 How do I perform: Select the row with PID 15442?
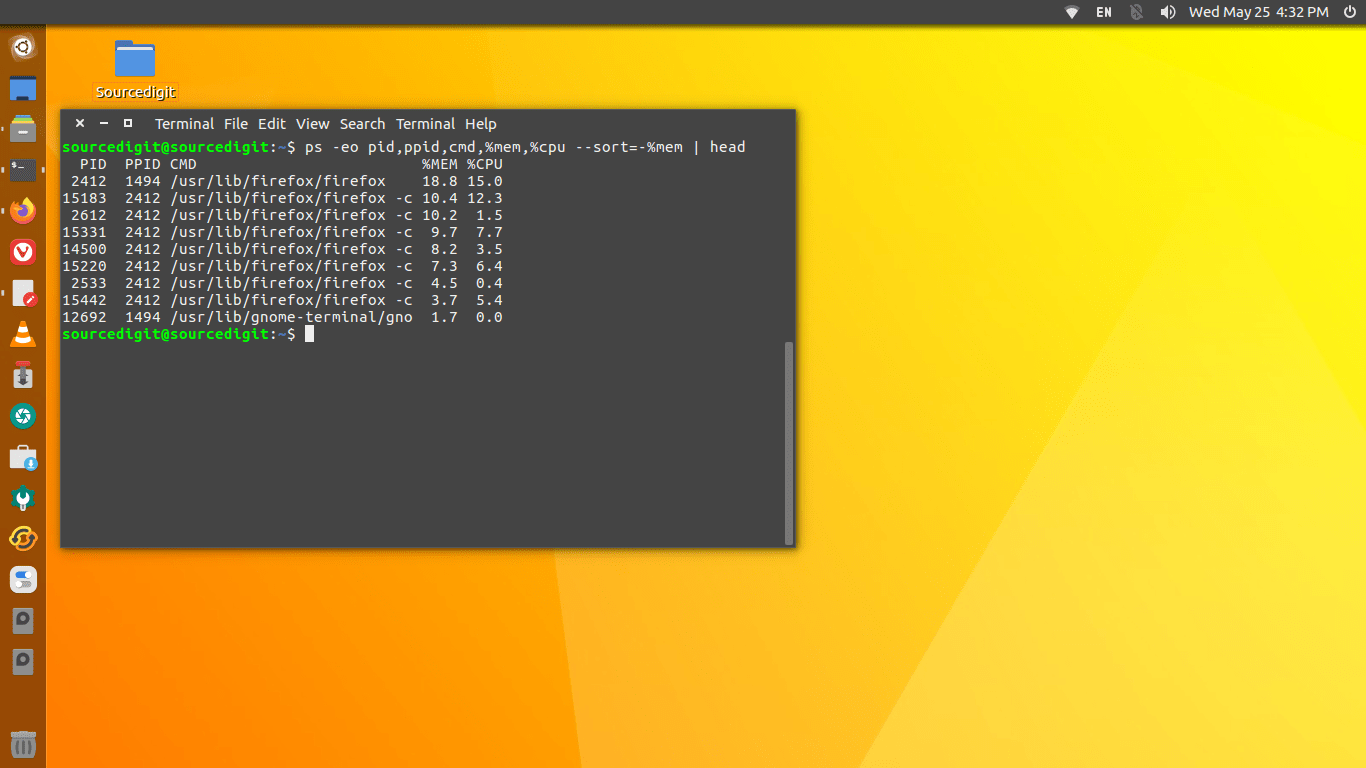click(282, 300)
